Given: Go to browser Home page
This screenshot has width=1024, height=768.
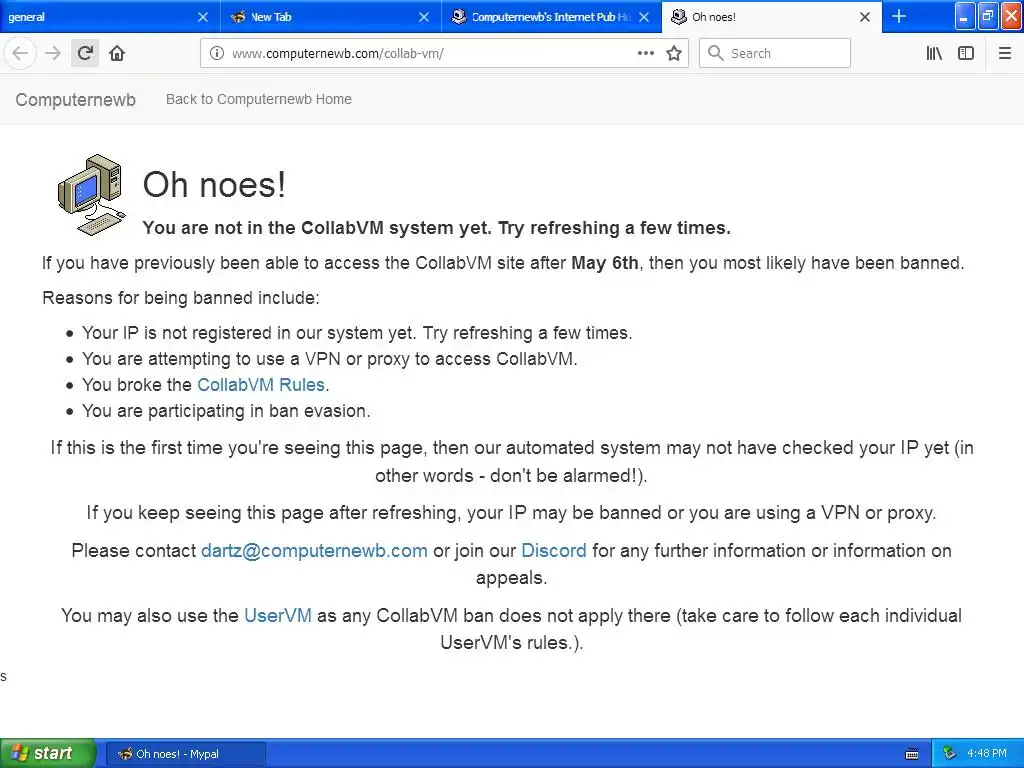Looking at the screenshot, I should pos(117,53).
